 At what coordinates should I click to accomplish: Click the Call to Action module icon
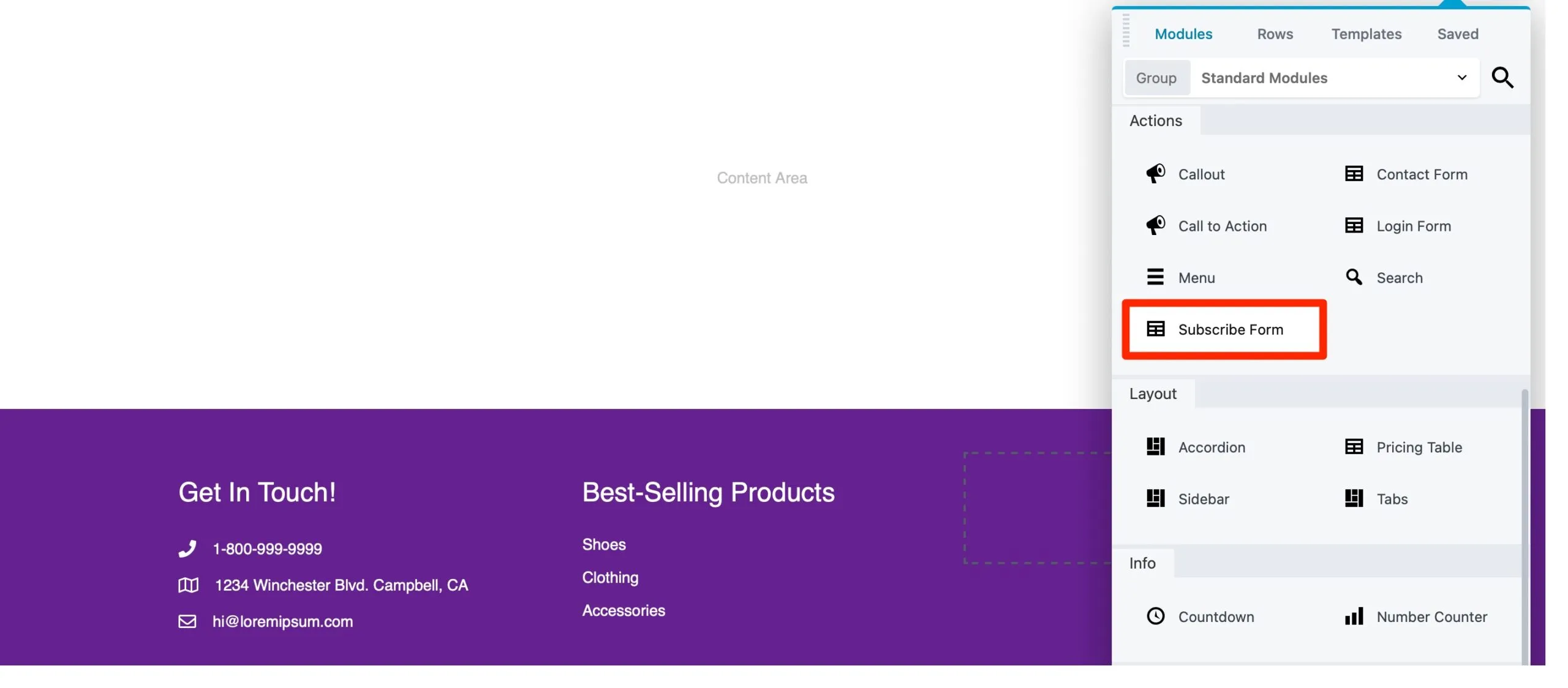coord(1154,224)
